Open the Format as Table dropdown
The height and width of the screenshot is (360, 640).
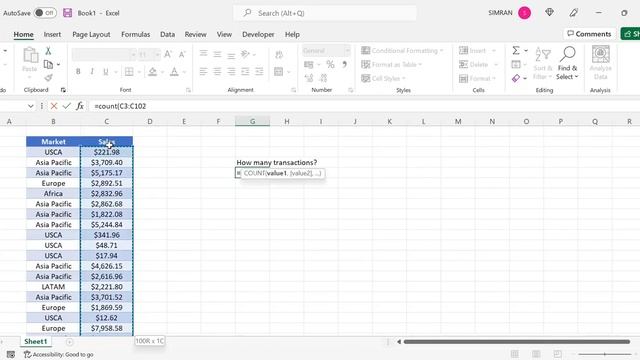391,64
